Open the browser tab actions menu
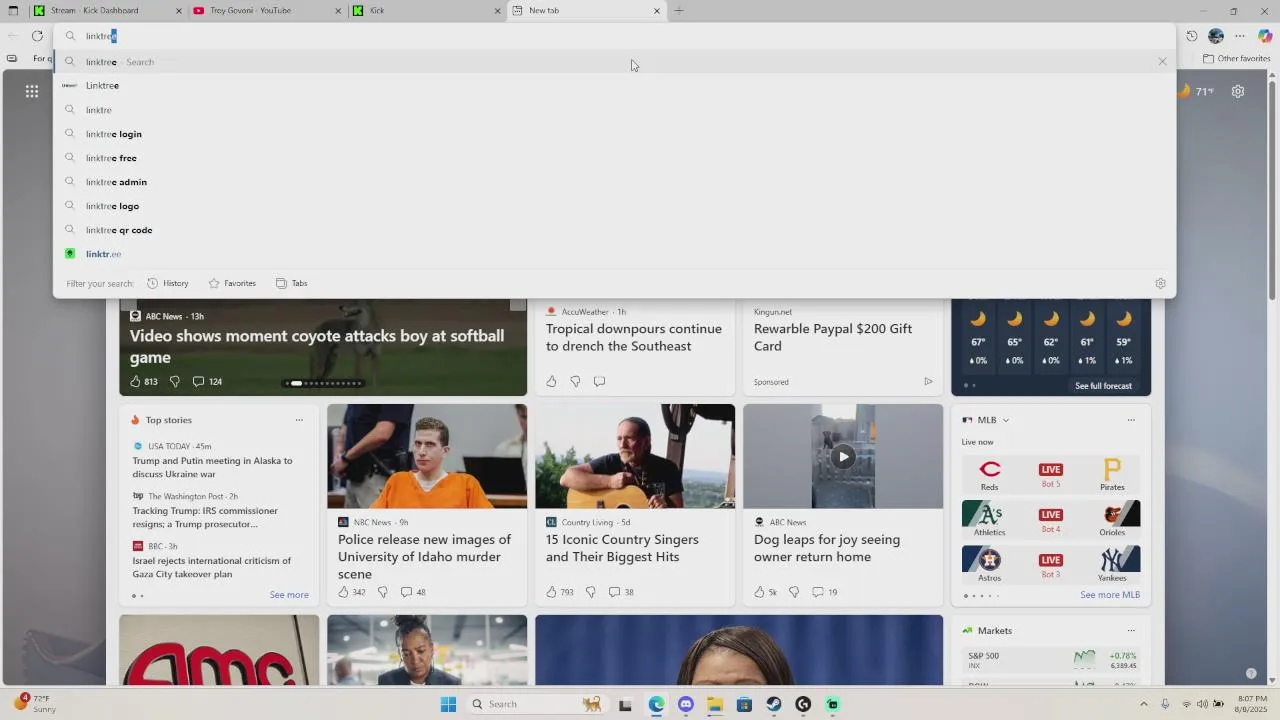 pyautogui.click(x=13, y=11)
